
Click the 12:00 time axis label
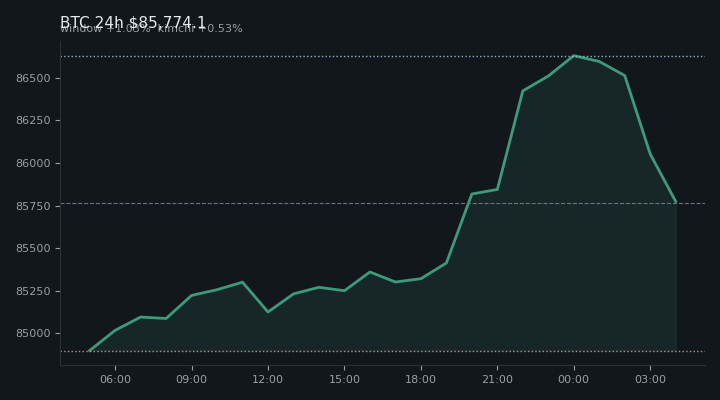268,379
